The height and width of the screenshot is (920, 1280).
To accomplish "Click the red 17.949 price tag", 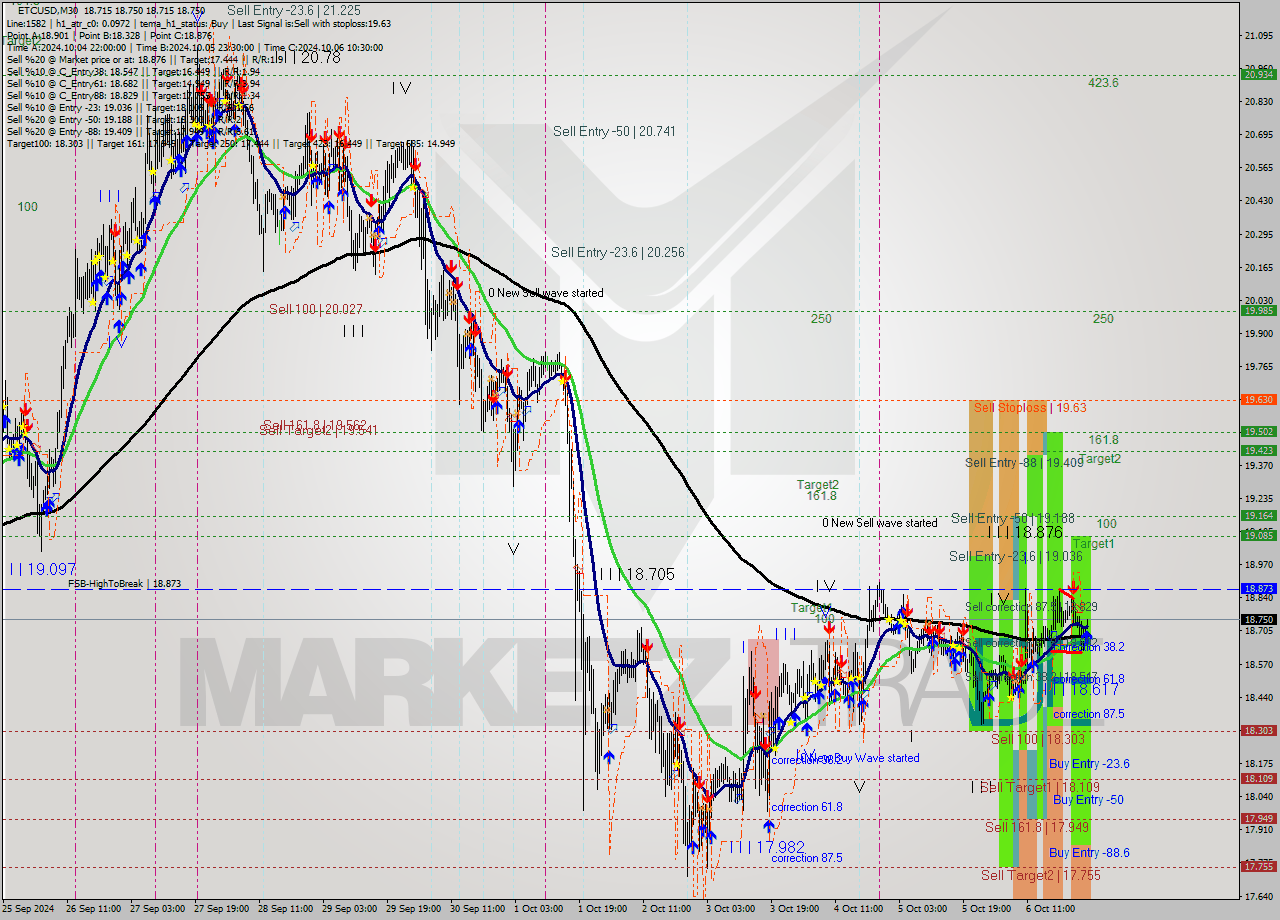I will [1258, 818].
